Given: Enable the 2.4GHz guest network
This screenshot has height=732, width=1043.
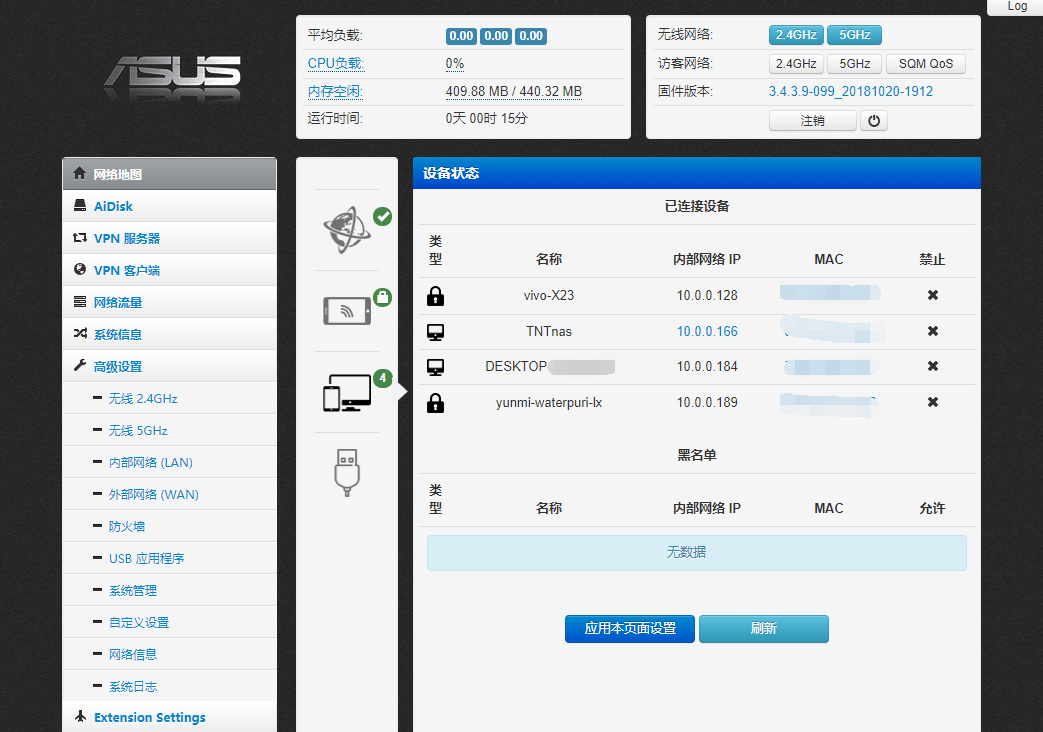Looking at the screenshot, I should (x=795, y=63).
